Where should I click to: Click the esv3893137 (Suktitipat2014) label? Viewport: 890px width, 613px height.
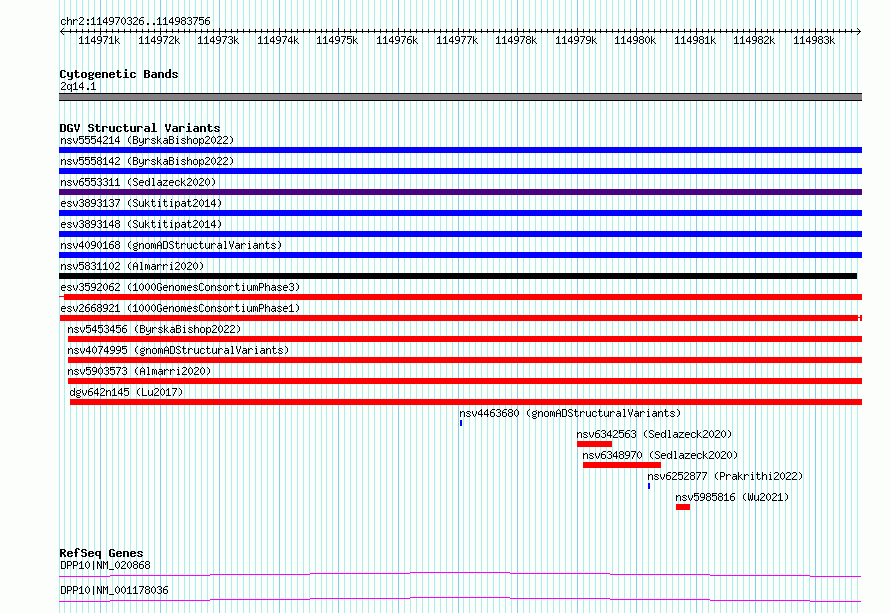(x=141, y=203)
